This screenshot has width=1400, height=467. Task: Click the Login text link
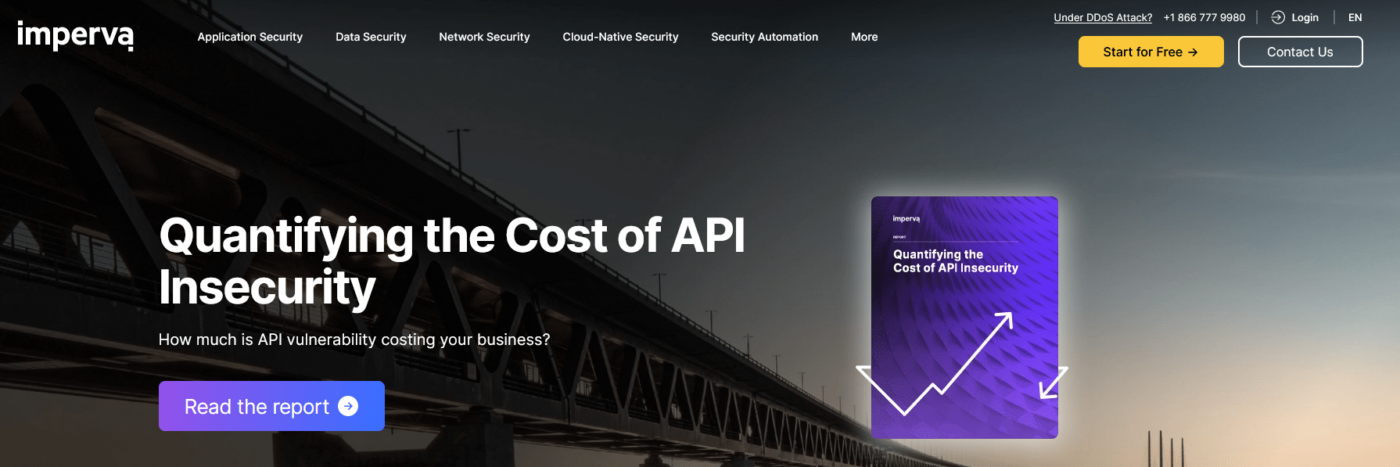(x=1304, y=17)
